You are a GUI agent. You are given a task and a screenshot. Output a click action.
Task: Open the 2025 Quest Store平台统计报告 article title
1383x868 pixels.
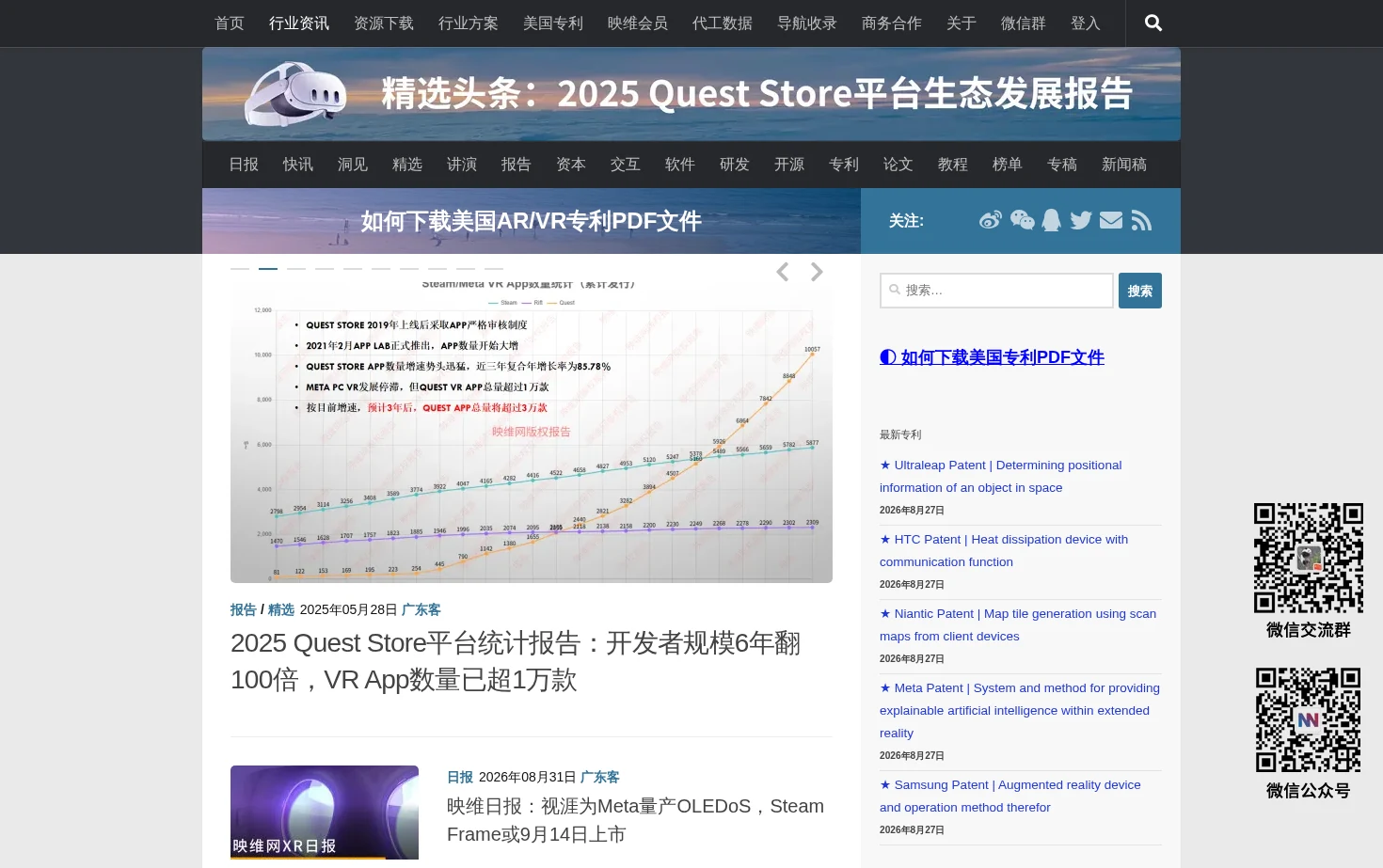516,661
